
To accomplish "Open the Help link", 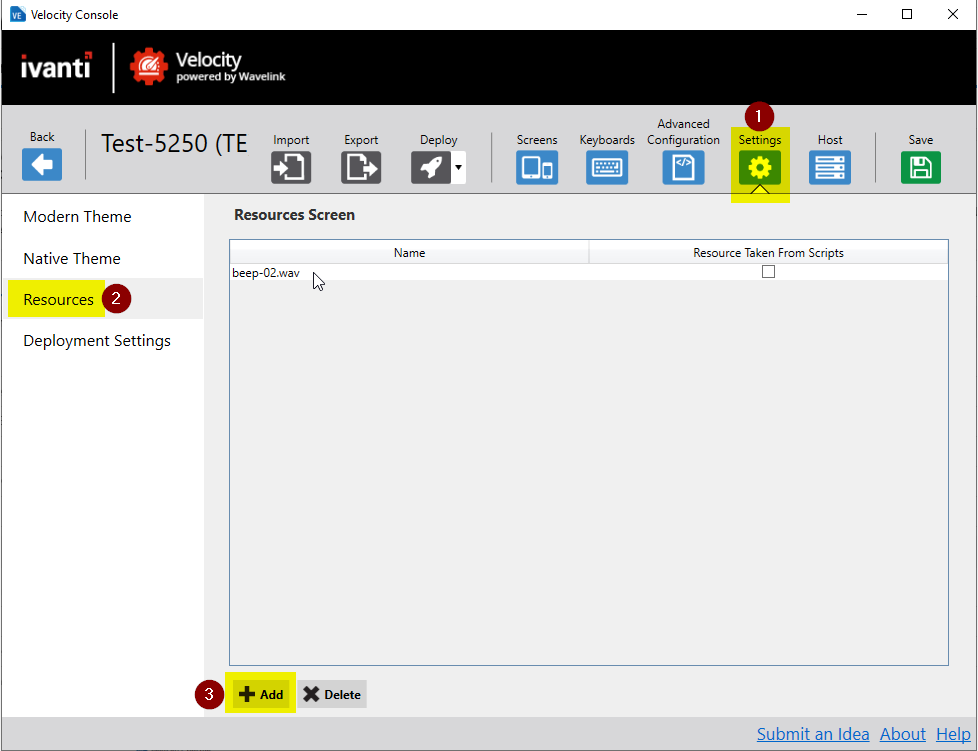I will [953, 734].
